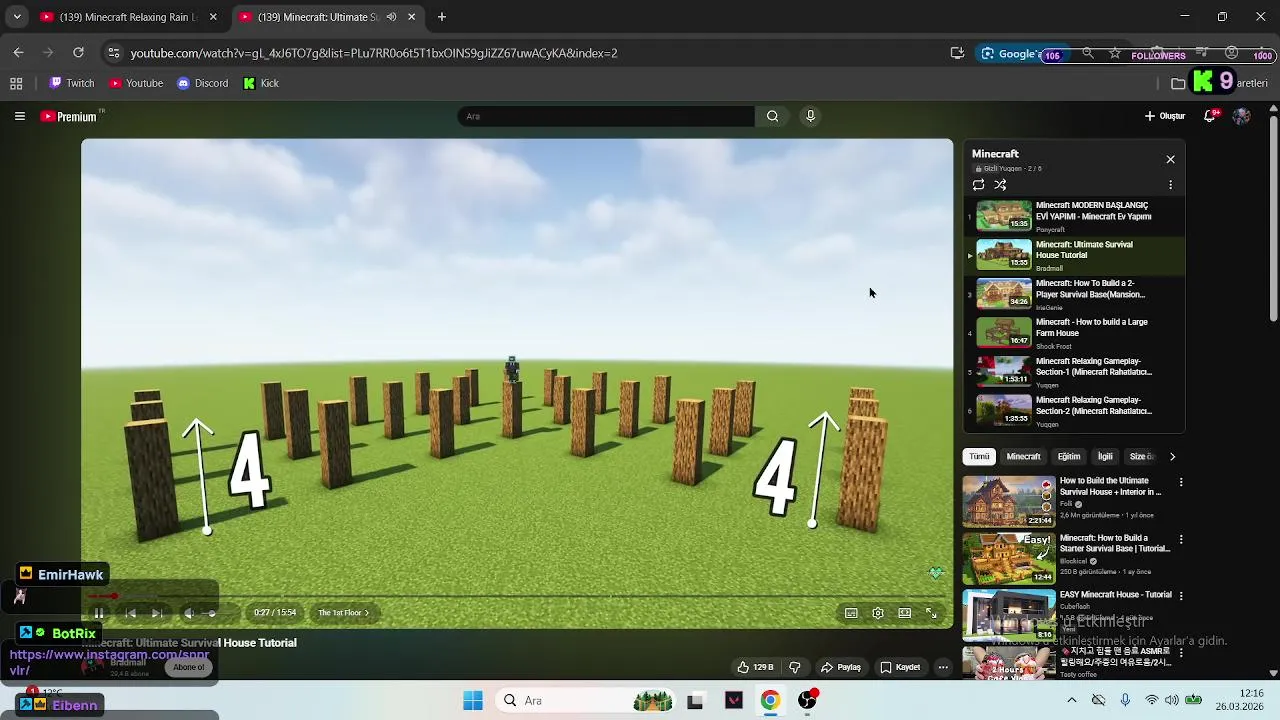Play 'How To Build a 2-Player Survival Base' video
This screenshot has width=1280, height=720.
click(x=1075, y=294)
